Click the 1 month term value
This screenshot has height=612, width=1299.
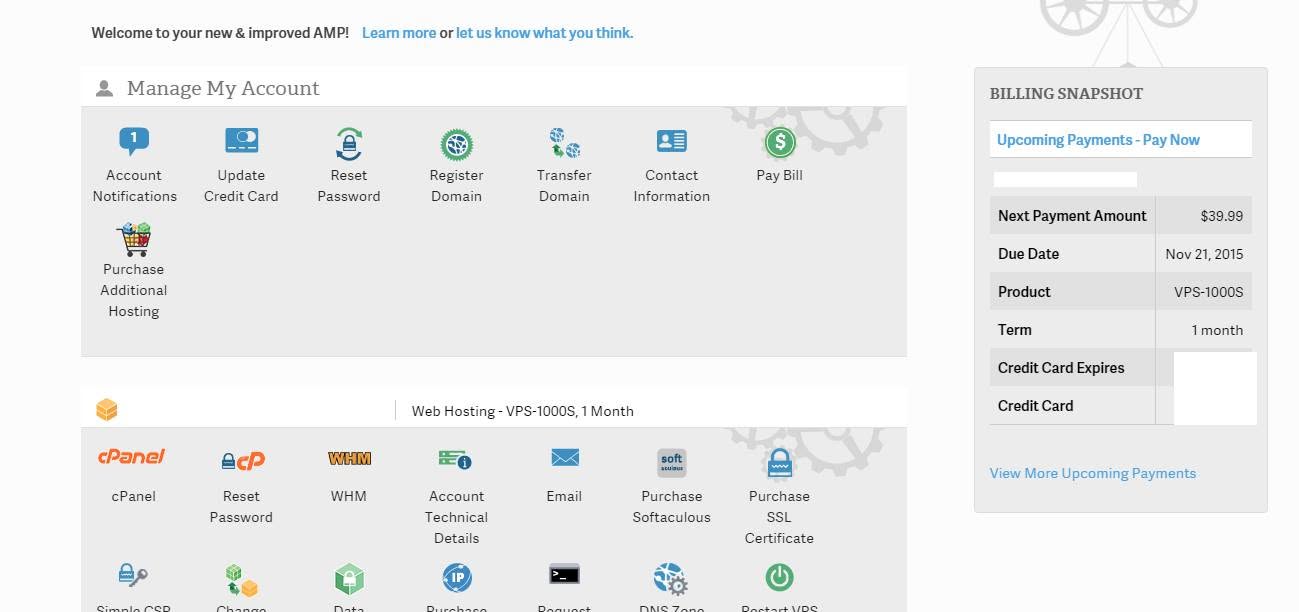point(1217,330)
